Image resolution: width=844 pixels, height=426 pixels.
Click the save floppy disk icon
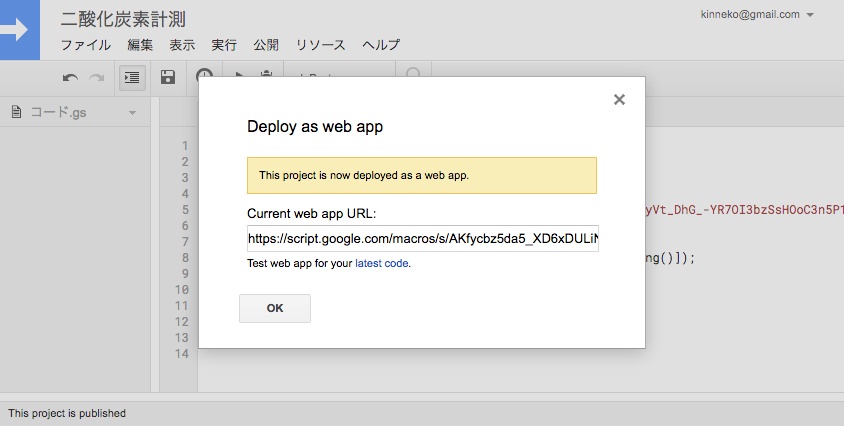coord(168,78)
